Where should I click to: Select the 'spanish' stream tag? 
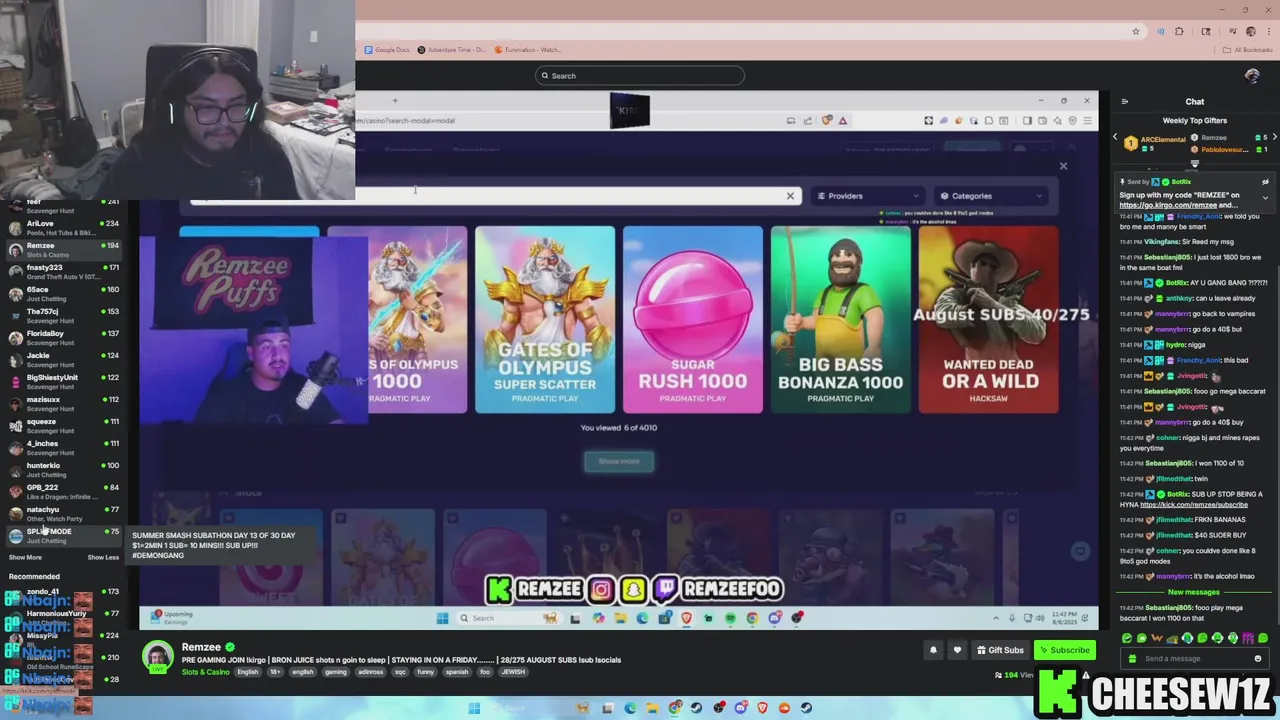pyautogui.click(x=457, y=672)
